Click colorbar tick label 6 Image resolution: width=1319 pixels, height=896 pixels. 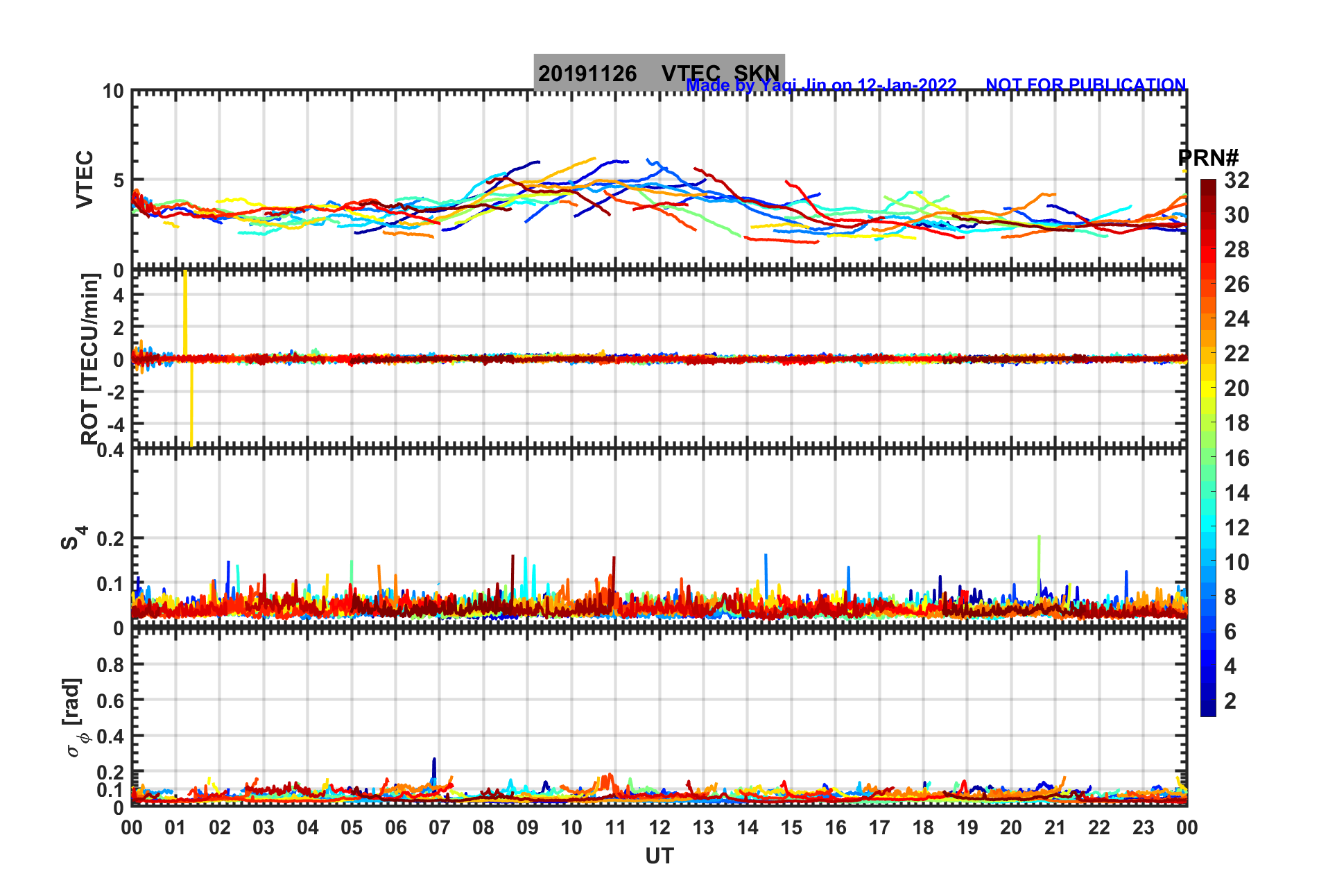click(x=1230, y=631)
